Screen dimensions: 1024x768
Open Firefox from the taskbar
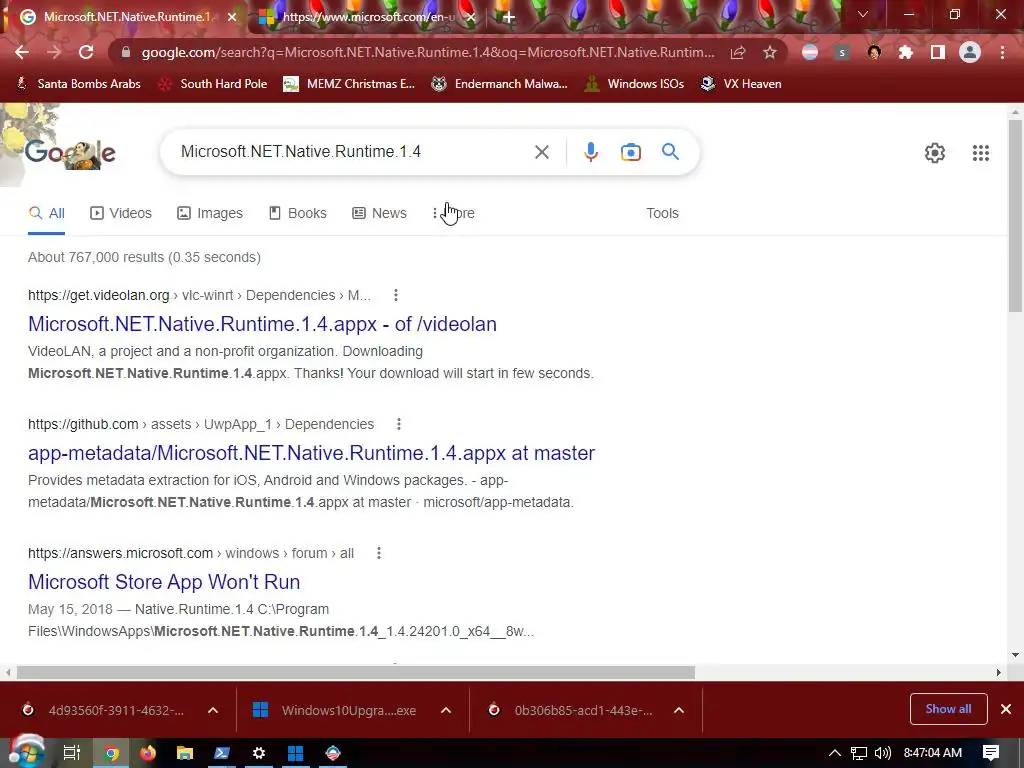[148, 753]
